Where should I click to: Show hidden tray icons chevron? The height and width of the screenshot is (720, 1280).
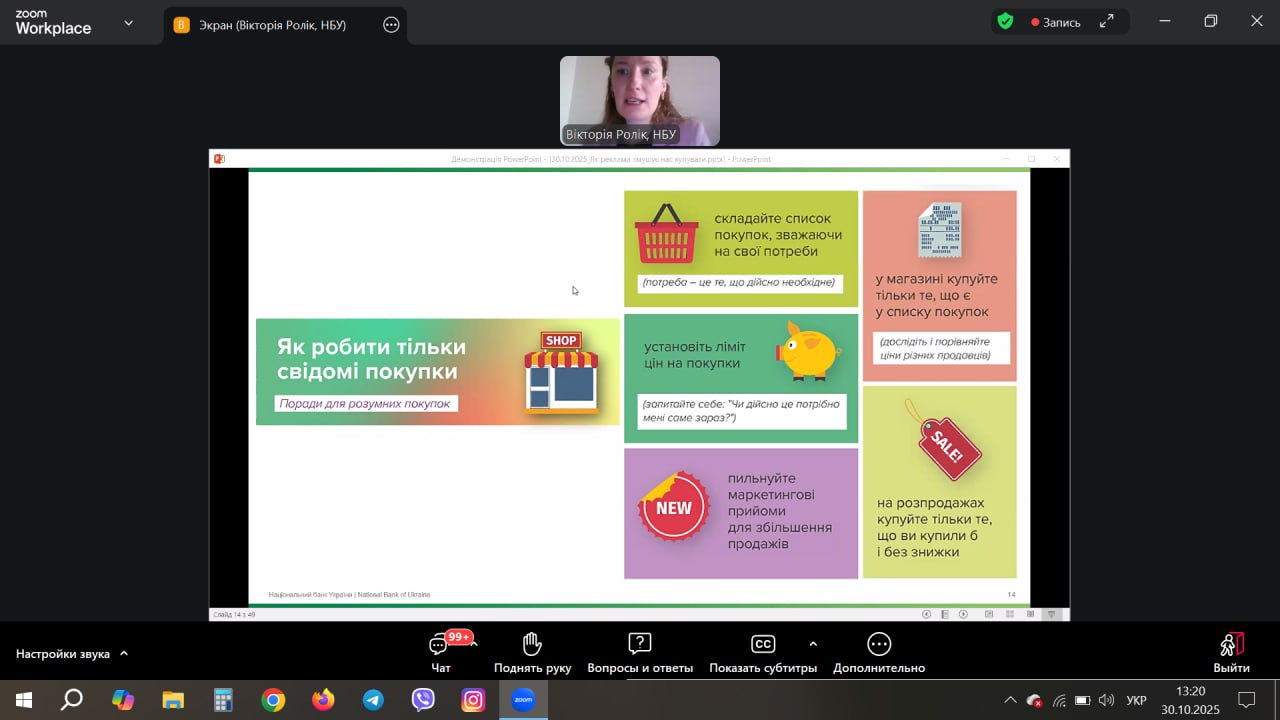coord(1010,700)
